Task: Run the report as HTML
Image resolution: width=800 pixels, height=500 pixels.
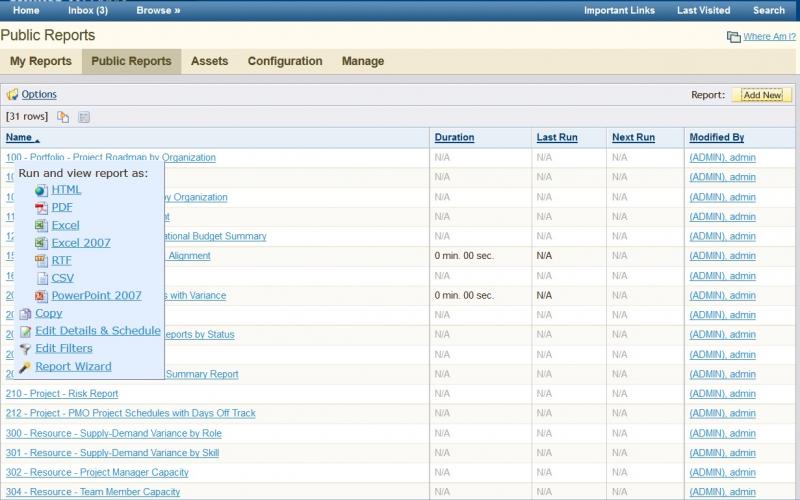Action: pos(66,190)
